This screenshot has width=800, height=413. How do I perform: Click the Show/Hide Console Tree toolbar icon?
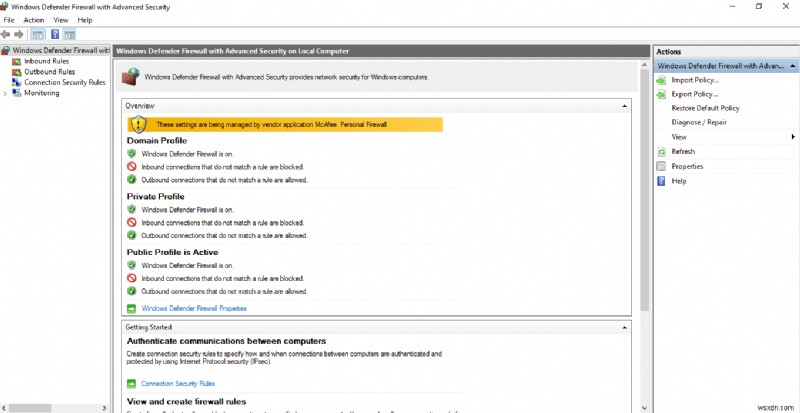click(37, 34)
